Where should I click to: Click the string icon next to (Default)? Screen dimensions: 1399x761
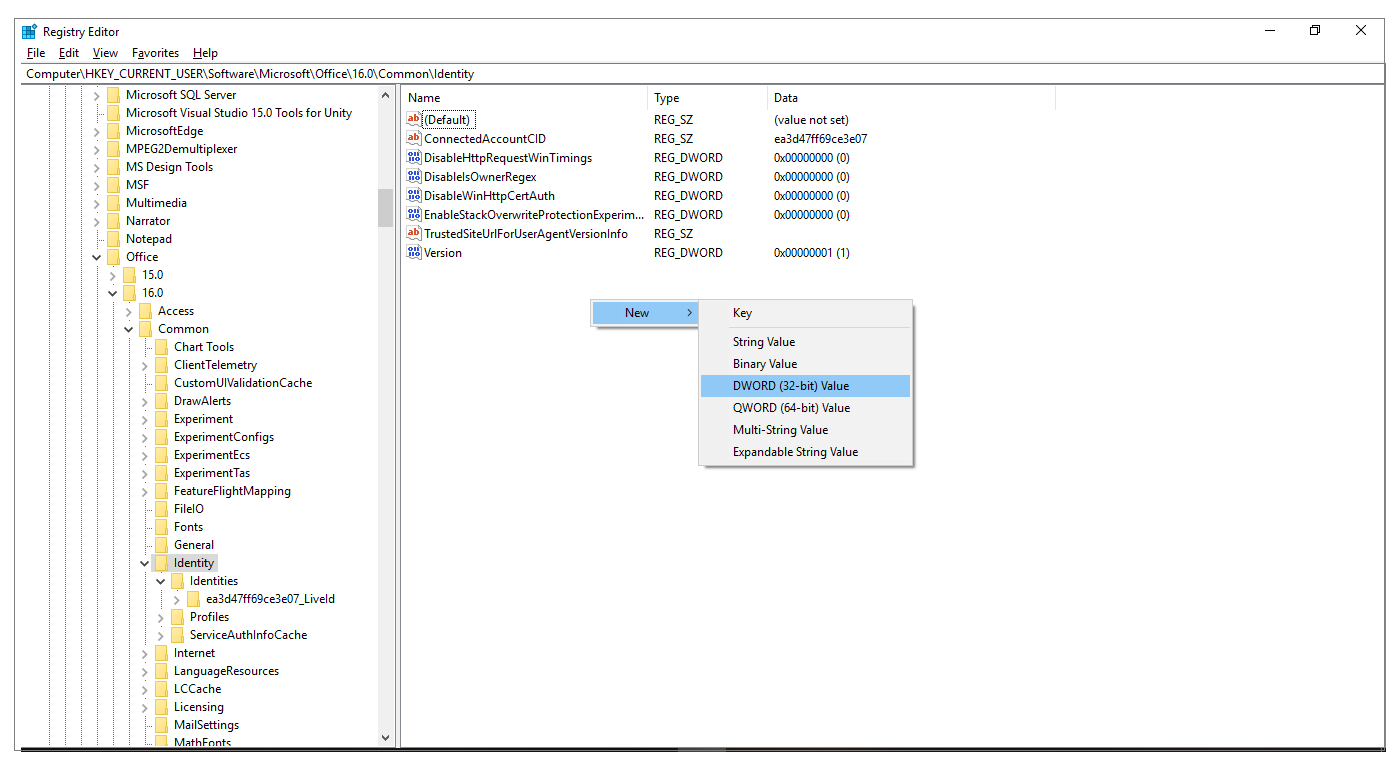point(414,119)
